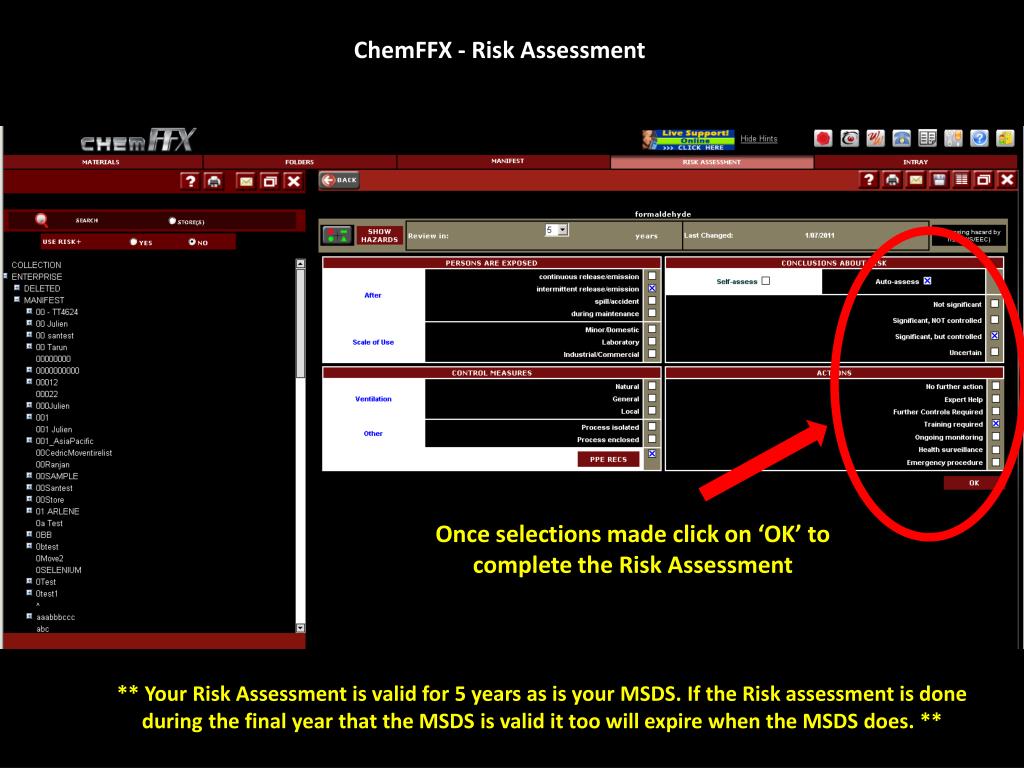1024x768 pixels.
Task: Save the risk assessment via floppy icon
Action: (x=939, y=180)
